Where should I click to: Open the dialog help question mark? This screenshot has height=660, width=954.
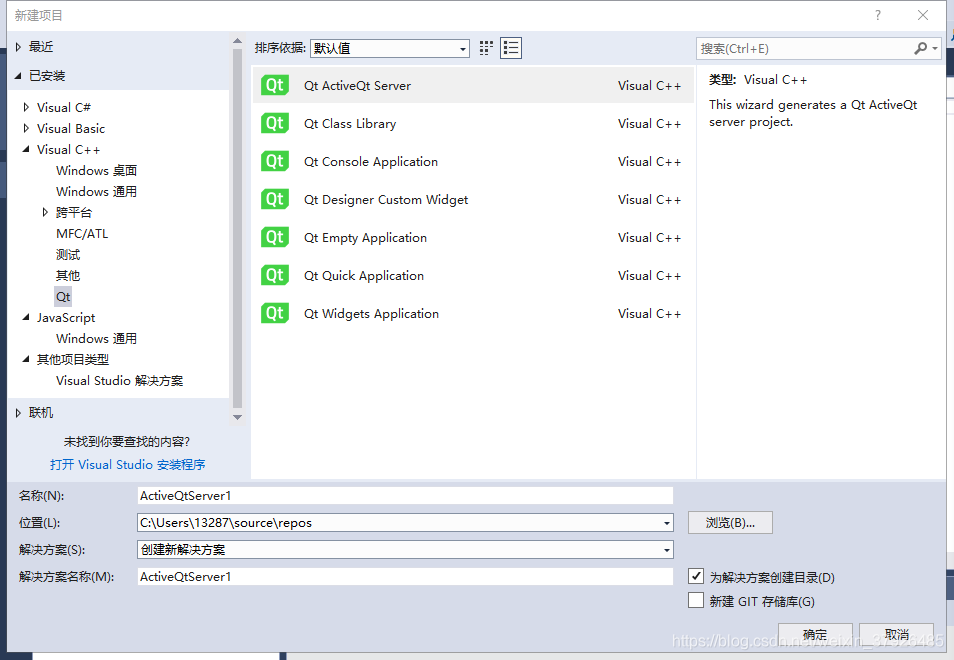point(877,15)
